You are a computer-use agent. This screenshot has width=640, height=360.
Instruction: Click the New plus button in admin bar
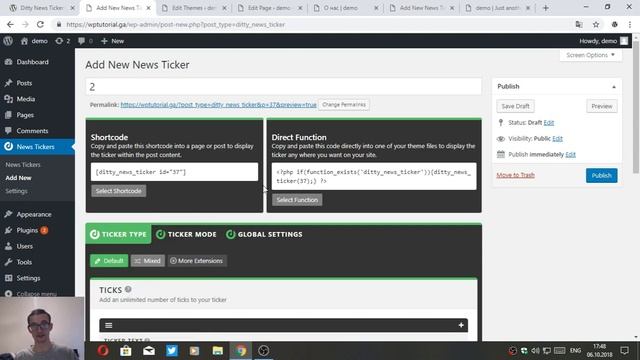click(x=112, y=41)
